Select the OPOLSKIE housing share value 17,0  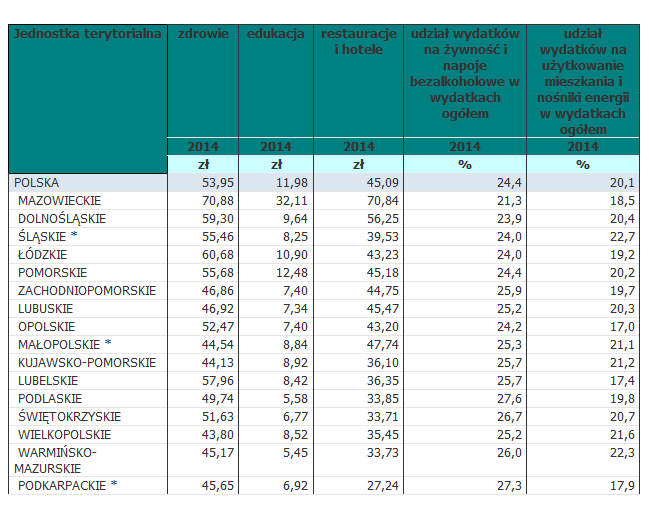point(622,327)
